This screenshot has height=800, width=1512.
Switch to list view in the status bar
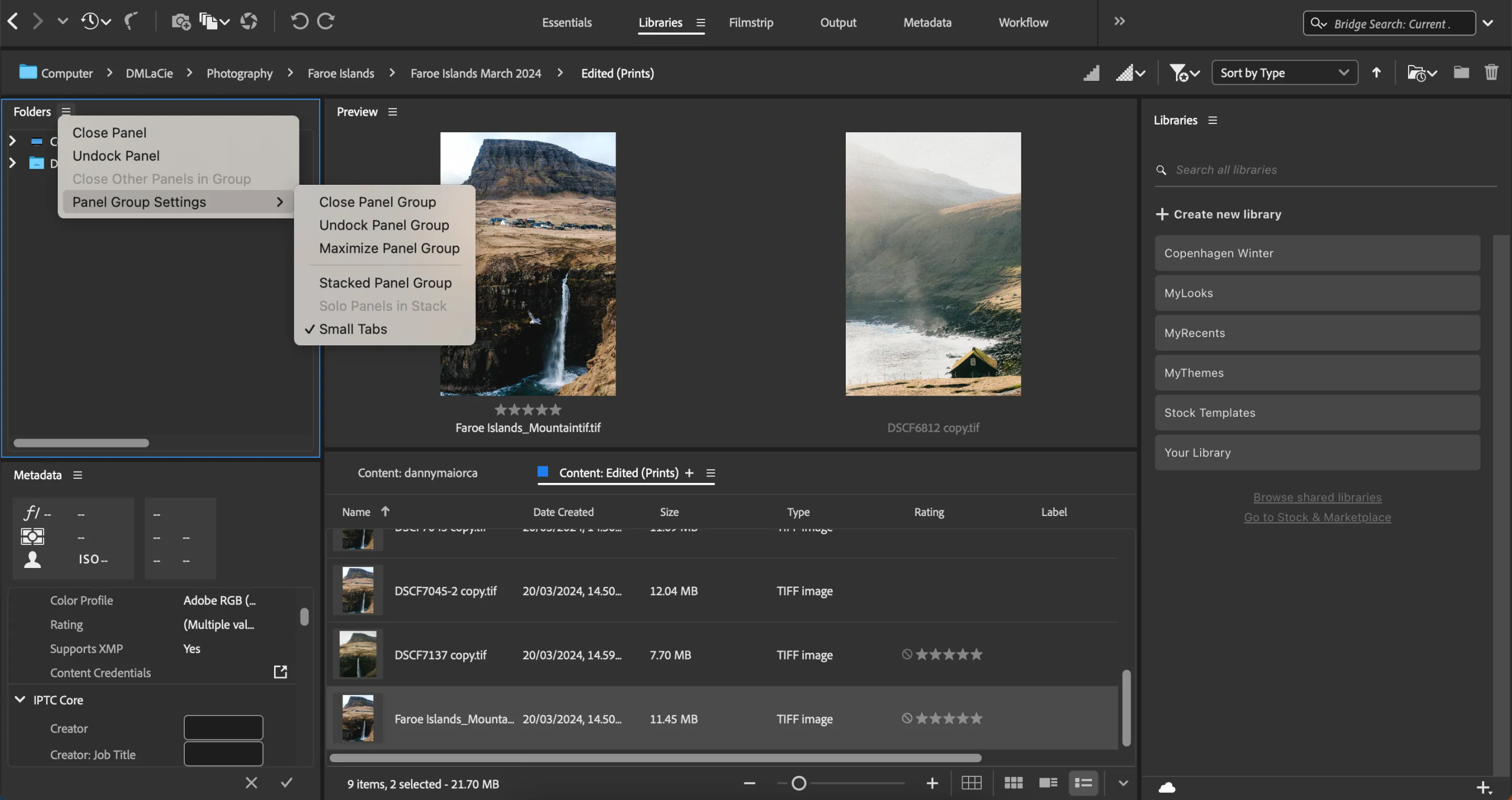click(x=1083, y=783)
